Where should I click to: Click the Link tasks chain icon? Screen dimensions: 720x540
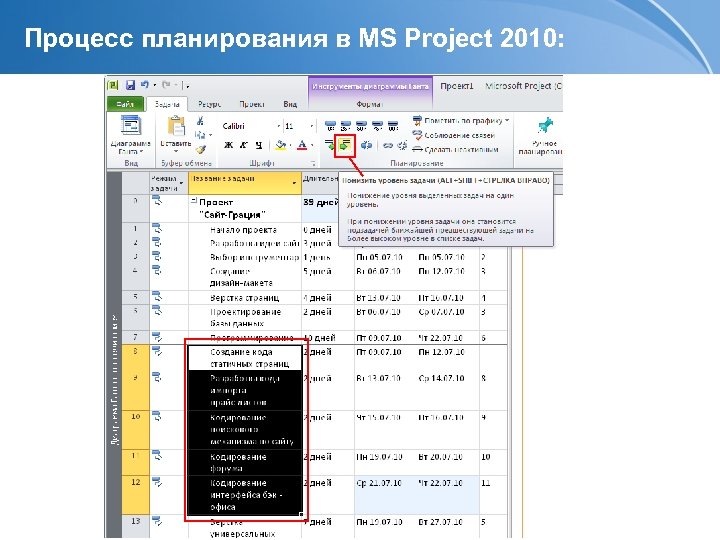pos(388,146)
